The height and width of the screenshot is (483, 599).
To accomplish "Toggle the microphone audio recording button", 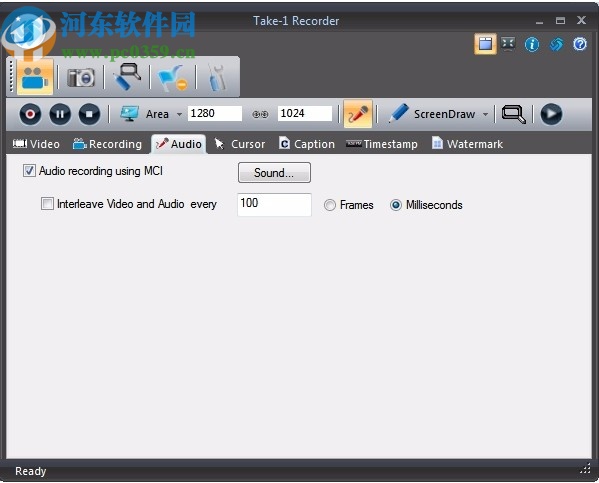I will 358,114.
